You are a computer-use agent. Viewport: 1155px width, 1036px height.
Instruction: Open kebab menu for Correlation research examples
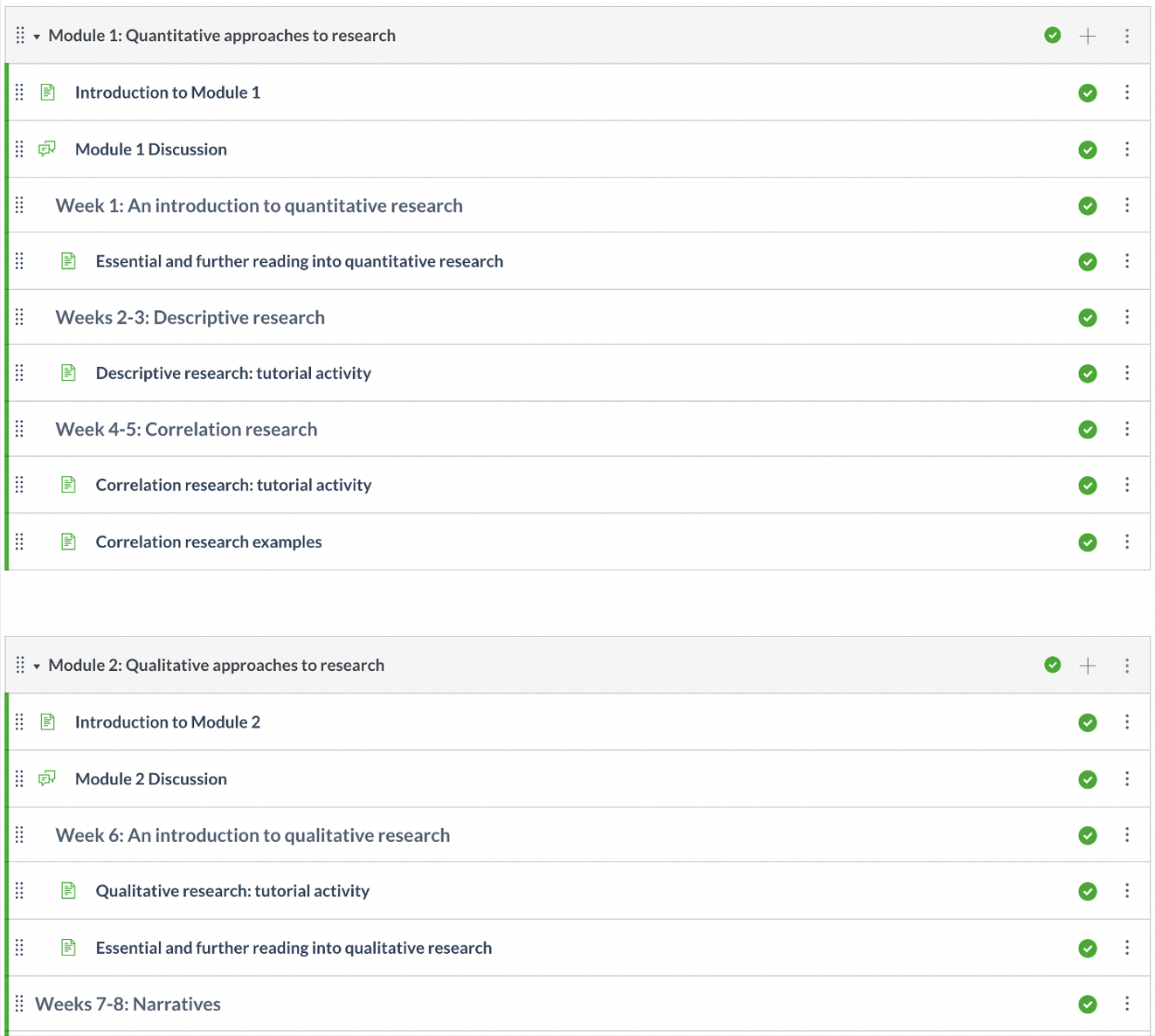pos(1127,542)
